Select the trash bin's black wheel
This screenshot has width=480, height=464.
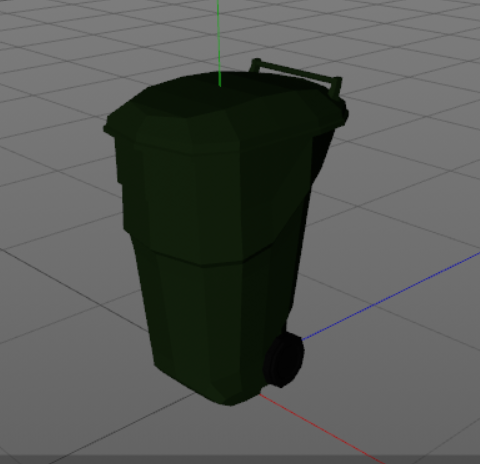point(284,360)
